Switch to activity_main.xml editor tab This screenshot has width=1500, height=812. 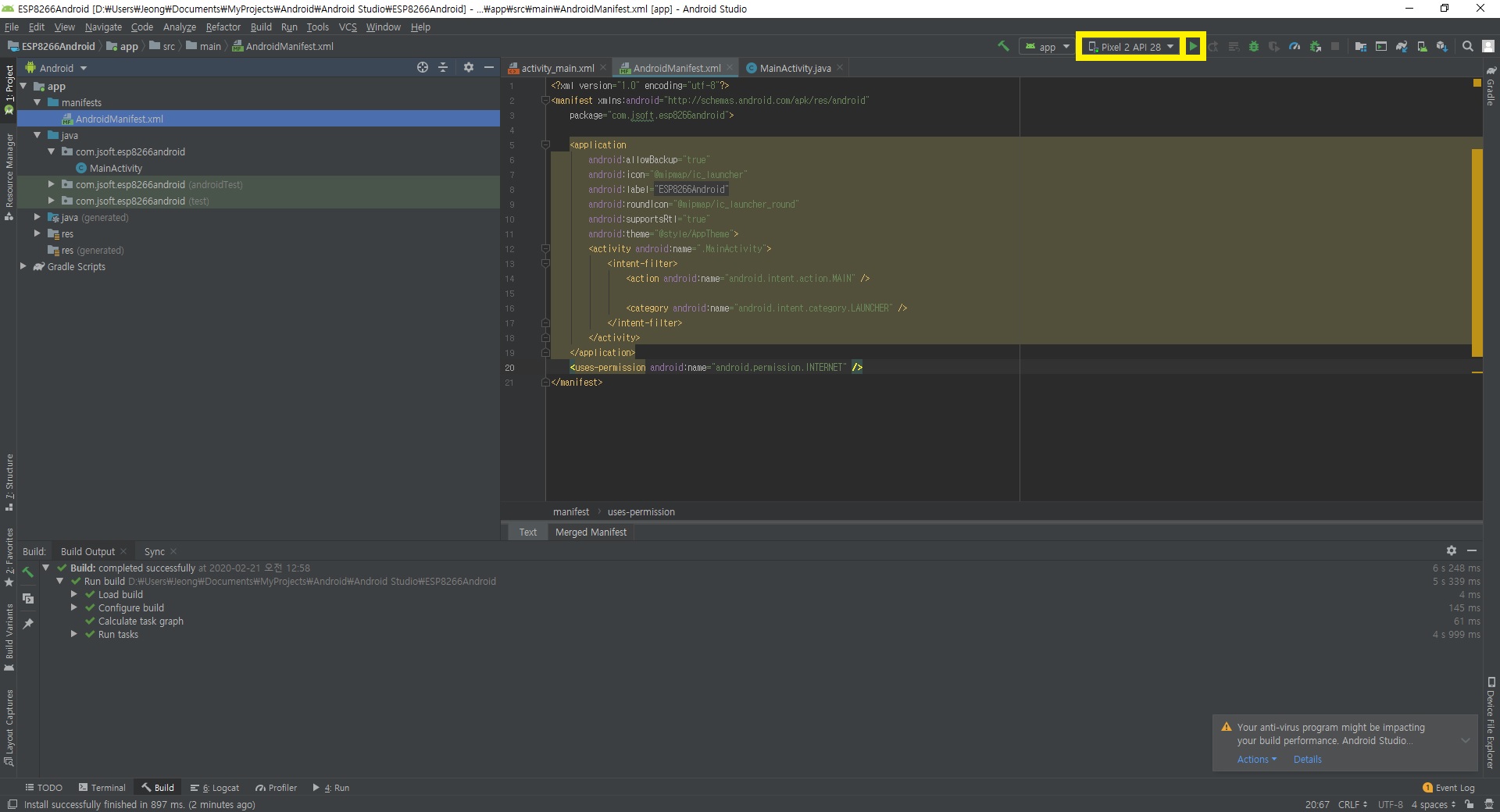coord(557,68)
